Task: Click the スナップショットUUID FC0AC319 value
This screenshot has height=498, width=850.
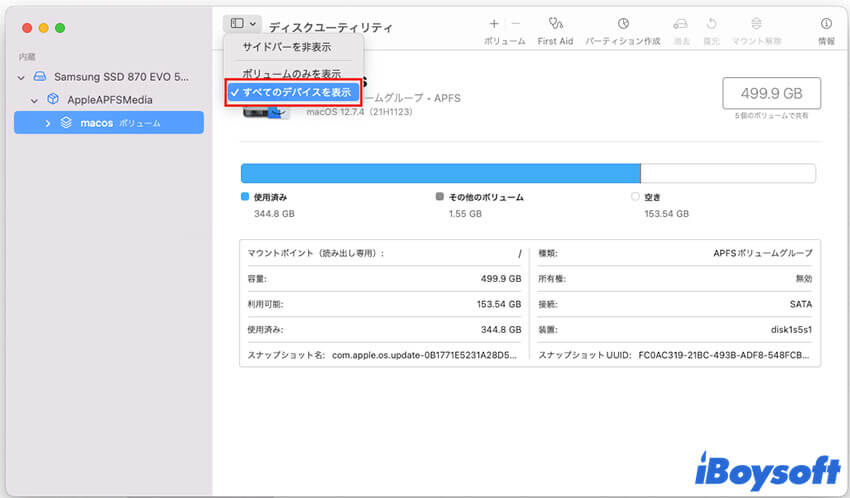Action: tap(724, 355)
